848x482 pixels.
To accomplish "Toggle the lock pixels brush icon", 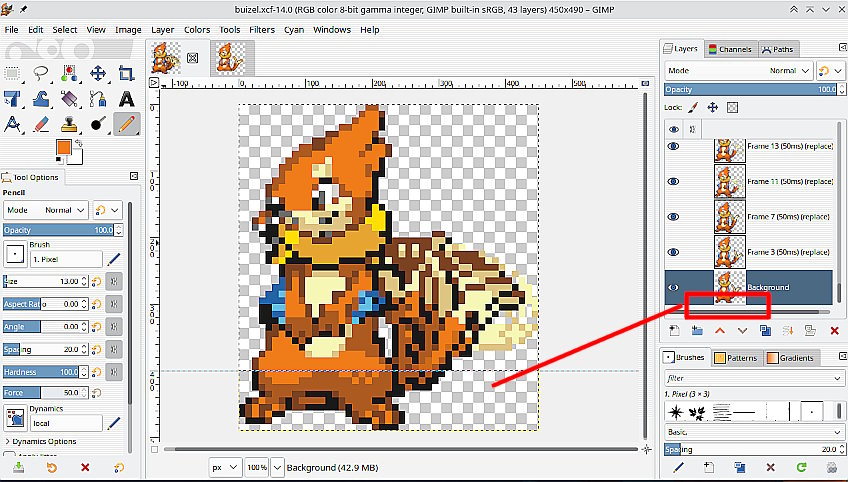I will pyautogui.click(x=693, y=108).
